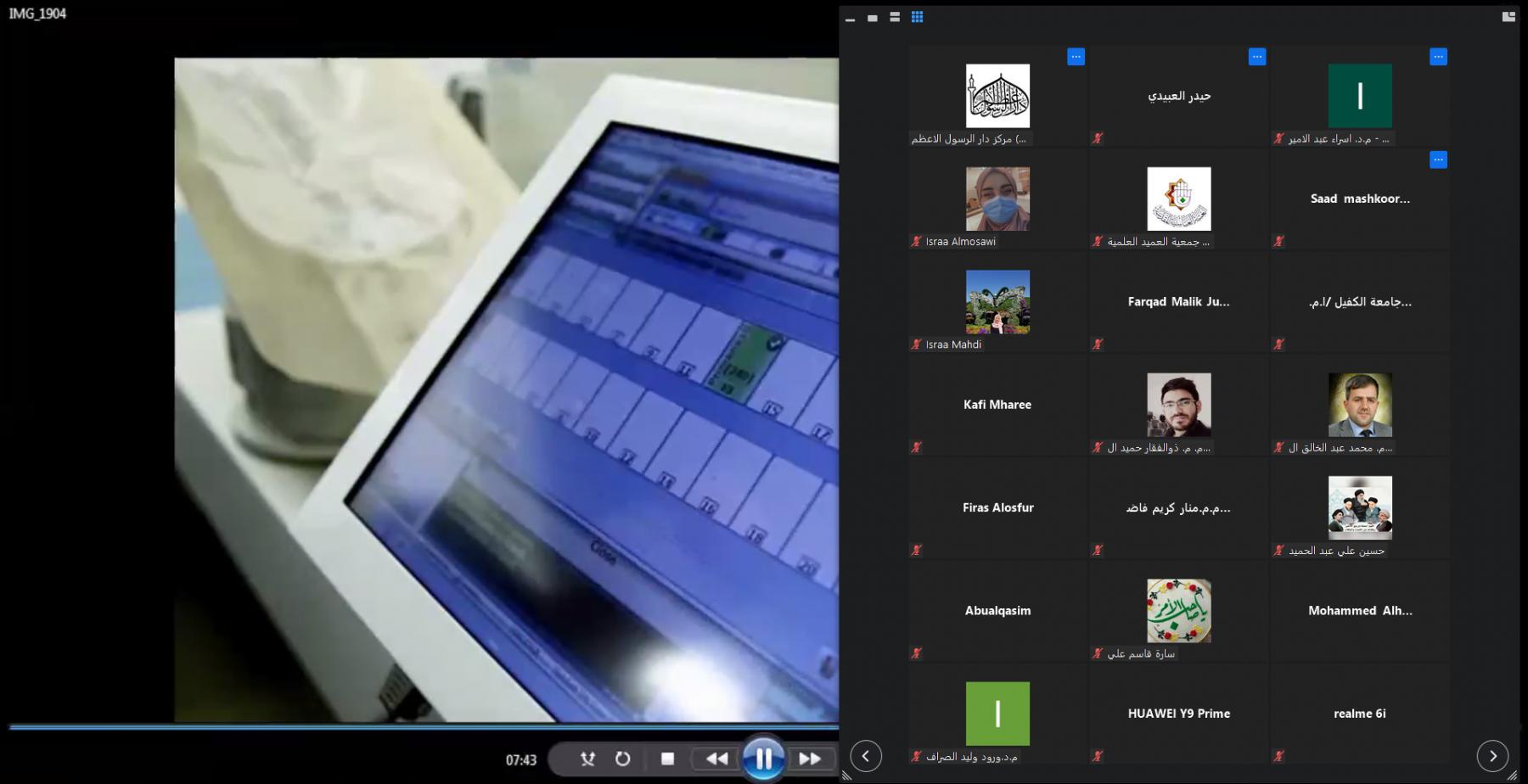This screenshot has height=784, width=1528.
Task: Go to previous page of participants
Action: 866,755
